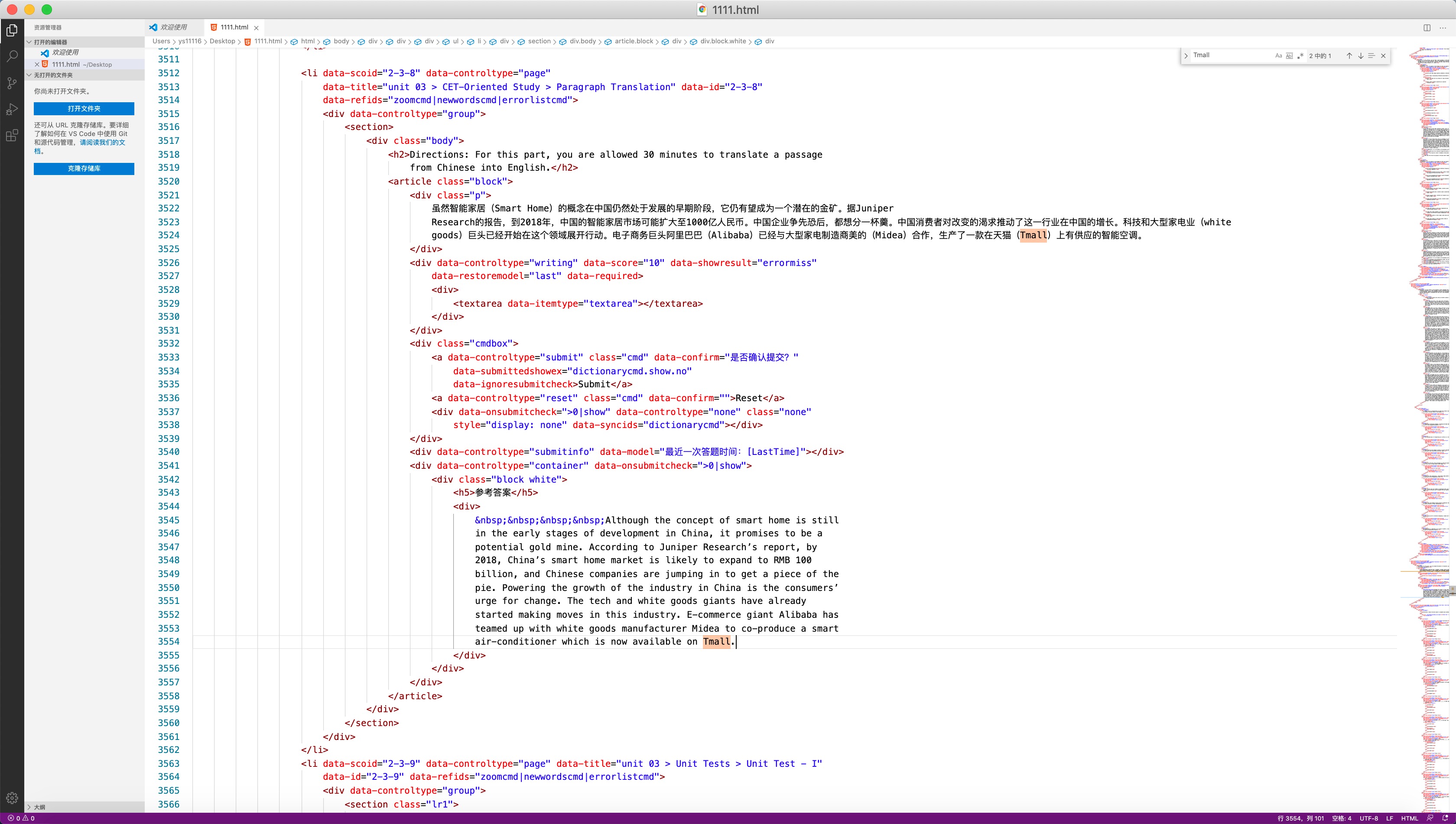The height and width of the screenshot is (824, 1456).
Task: Click the 打开文件夹 button
Action: 84,109
